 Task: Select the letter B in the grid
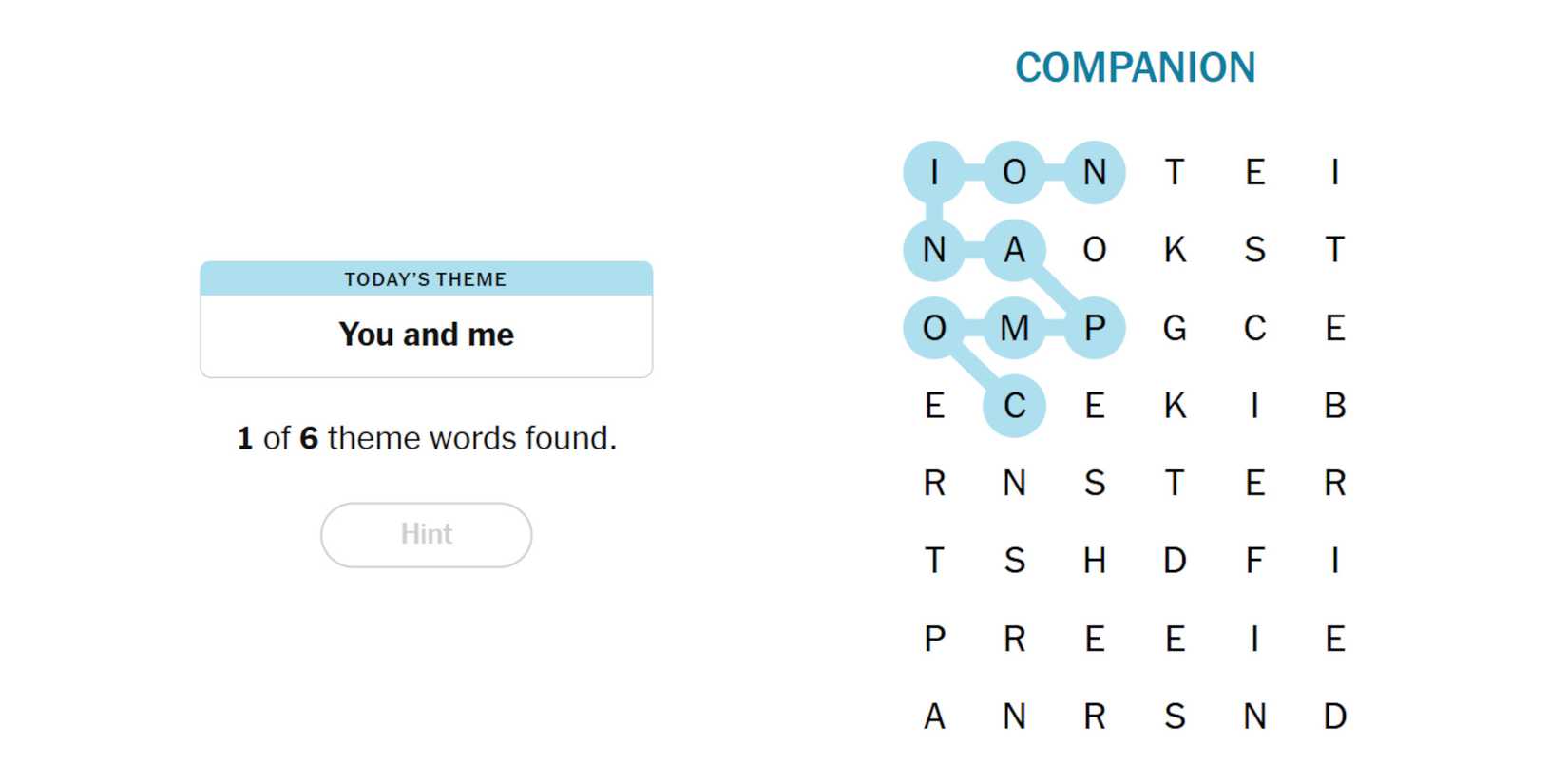pos(1334,406)
